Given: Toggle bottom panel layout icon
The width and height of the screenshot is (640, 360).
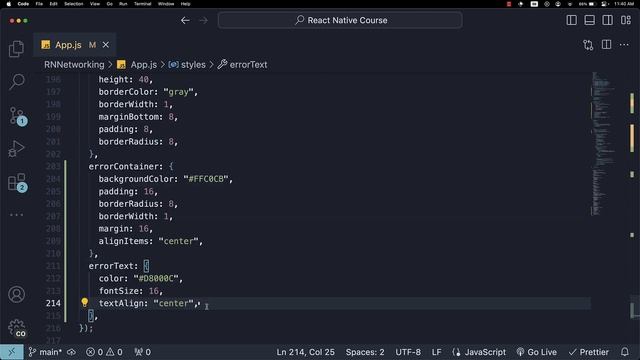Looking at the screenshot, I should [x=589, y=20].
